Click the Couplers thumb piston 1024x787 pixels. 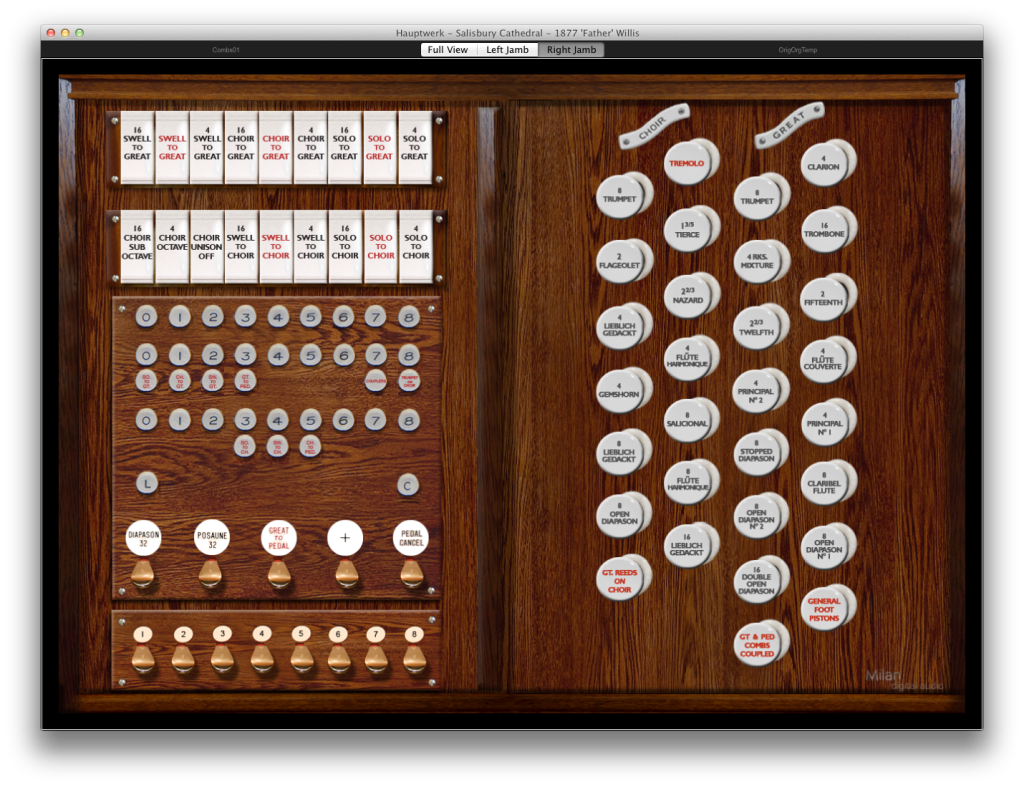[x=376, y=381]
